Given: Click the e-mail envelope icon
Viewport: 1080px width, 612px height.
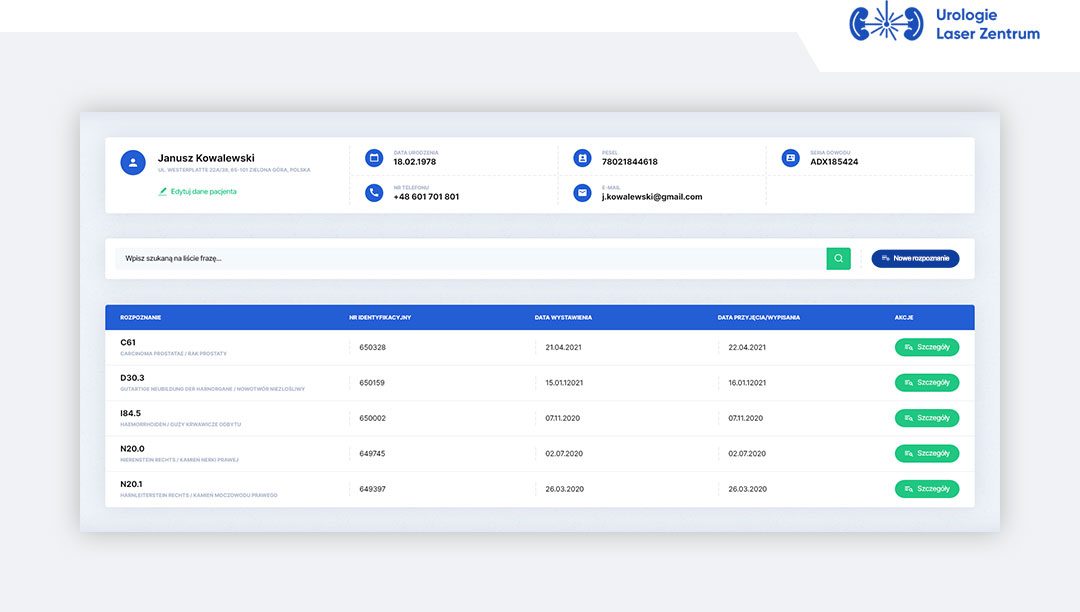Looking at the screenshot, I should 583,193.
